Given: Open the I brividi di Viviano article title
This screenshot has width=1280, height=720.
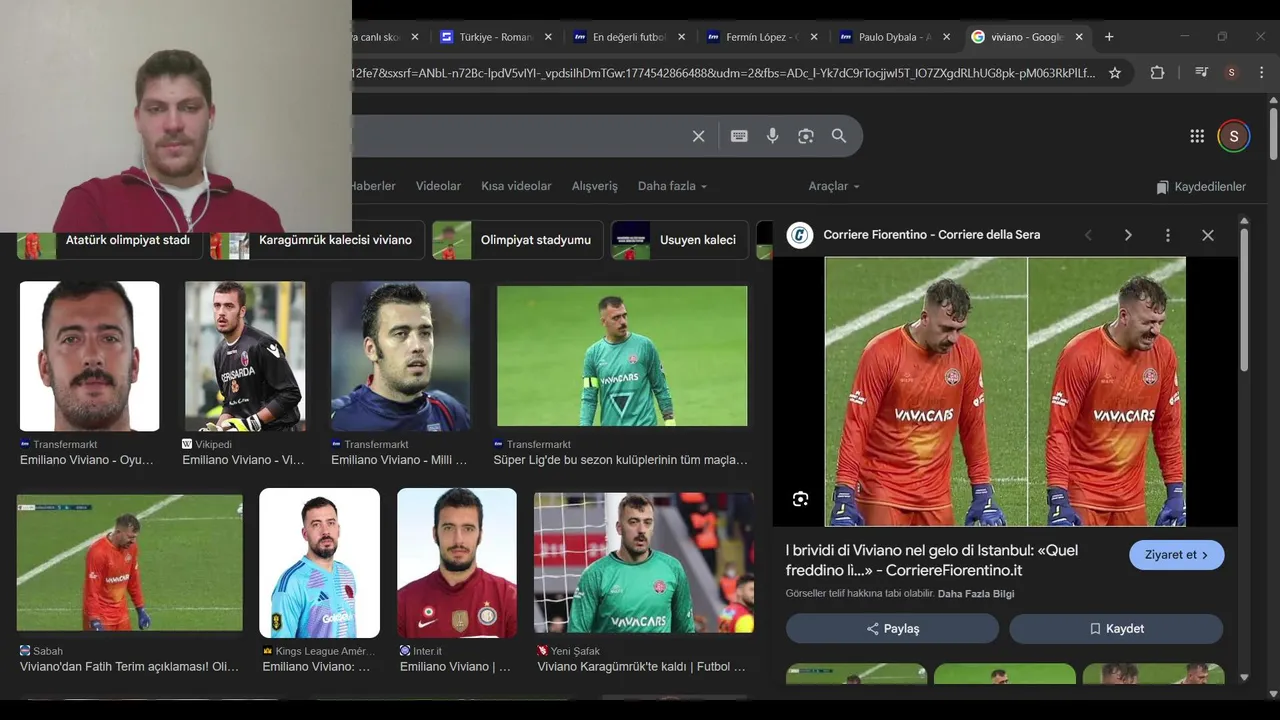Looking at the screenshot, I should click(x=932, y=560).
